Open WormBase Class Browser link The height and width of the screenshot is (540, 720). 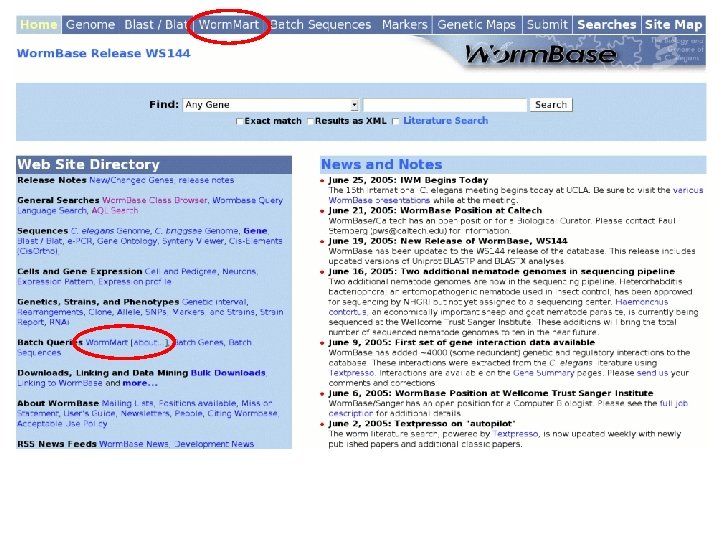[x=155, y=200]
